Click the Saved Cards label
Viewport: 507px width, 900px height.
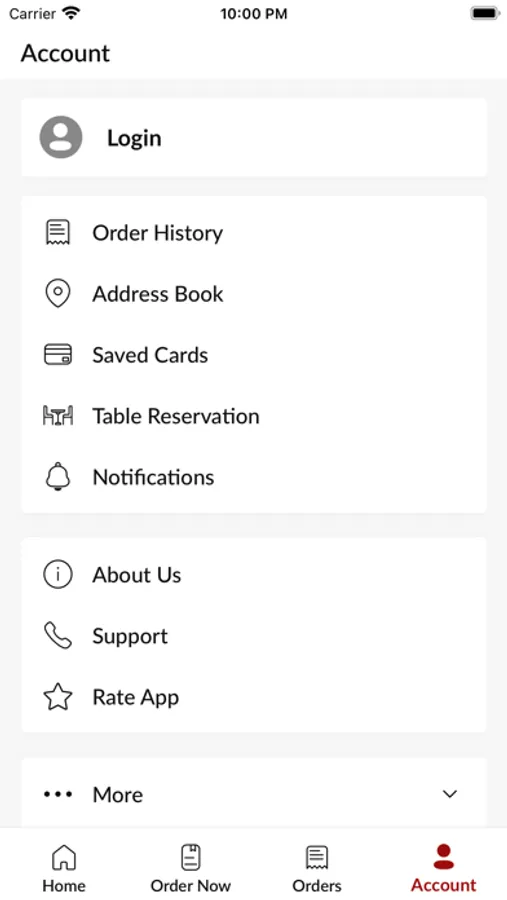tap(150, 355)
